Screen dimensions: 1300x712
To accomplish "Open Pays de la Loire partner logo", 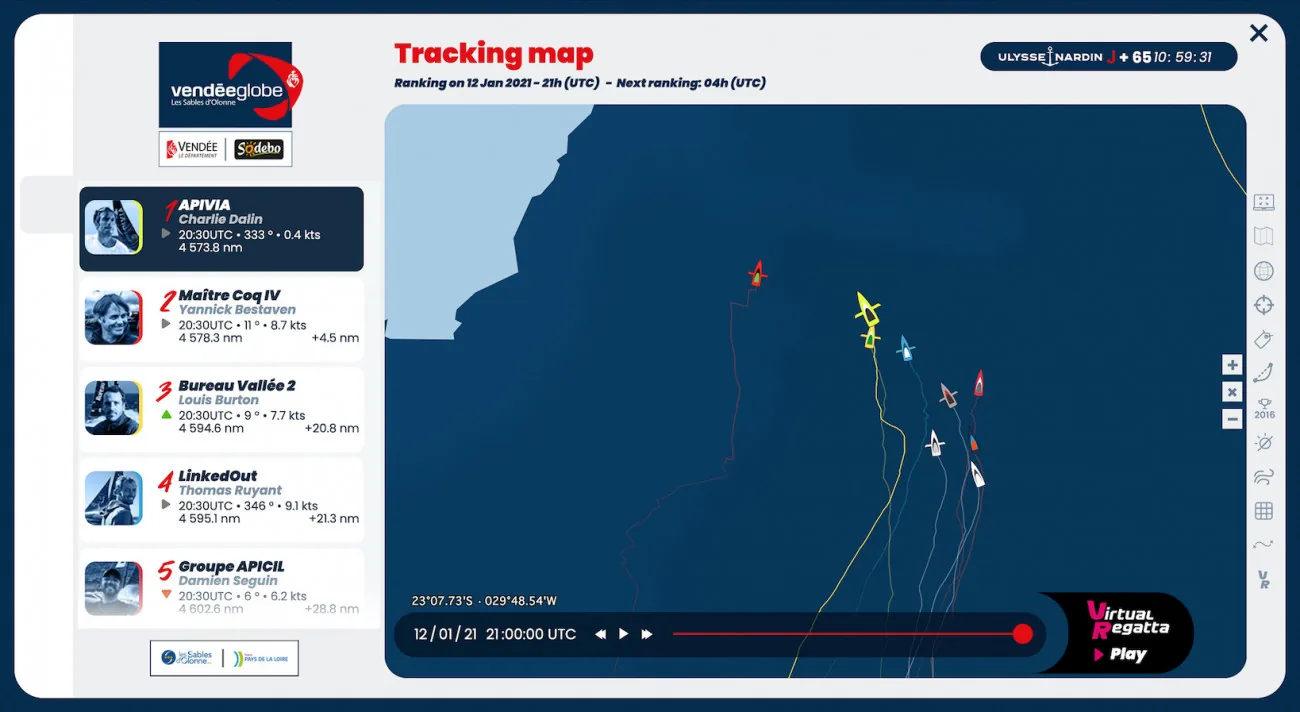I will tap(259, 658).
